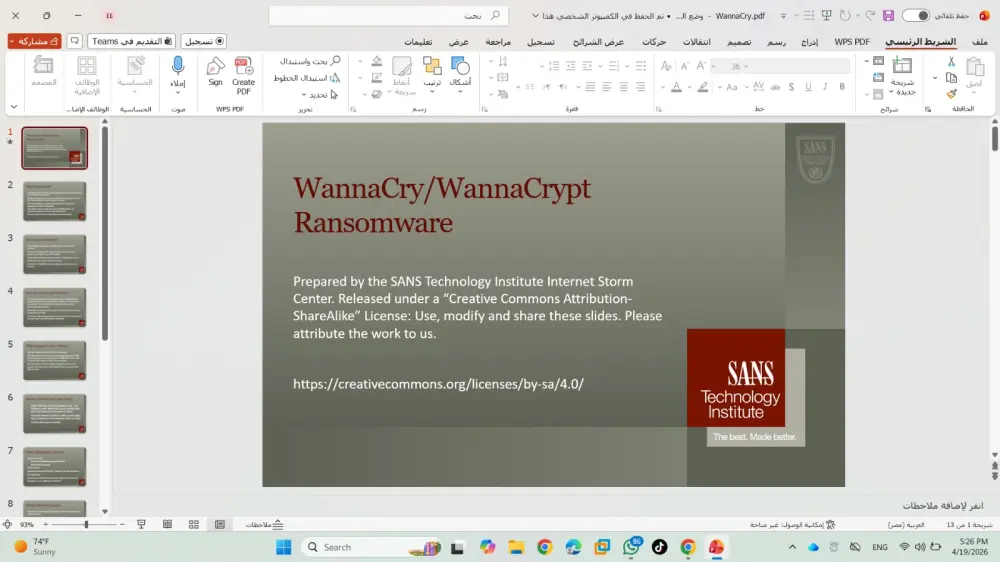Click the Normal view icon in status bar
1000x562 pixels.
pyautogui.click(x=219, y=524)
